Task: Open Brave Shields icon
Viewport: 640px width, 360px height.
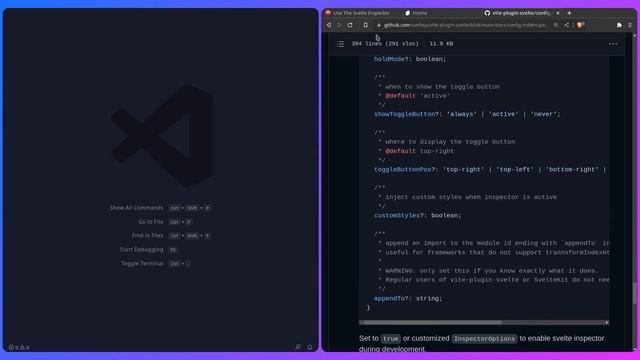Action: (580, 25)
